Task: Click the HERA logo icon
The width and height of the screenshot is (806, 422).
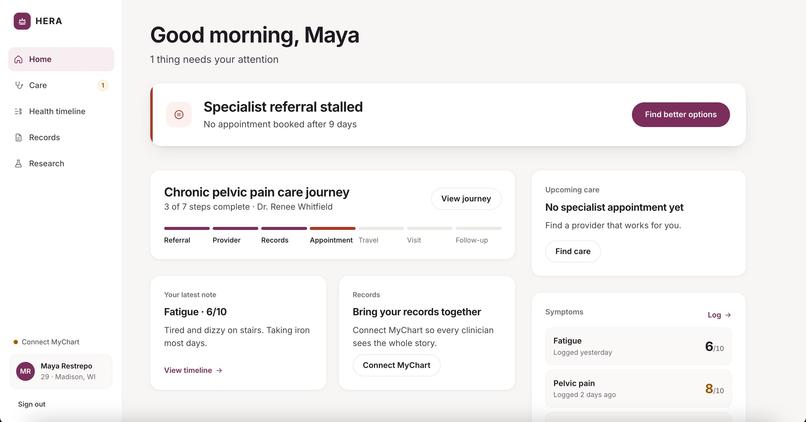Action: click(x=22, y=21)
